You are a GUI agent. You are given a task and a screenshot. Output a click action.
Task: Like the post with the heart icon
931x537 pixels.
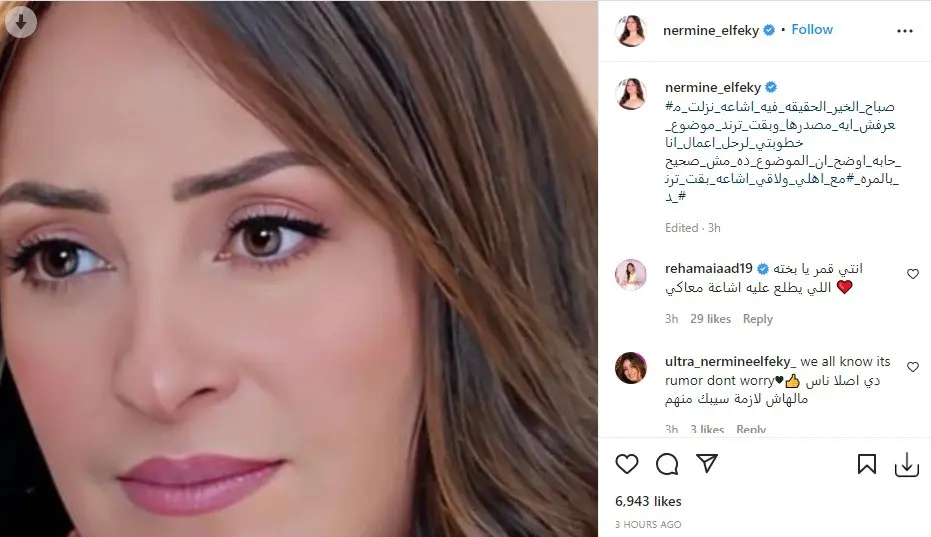coord(626,464)
